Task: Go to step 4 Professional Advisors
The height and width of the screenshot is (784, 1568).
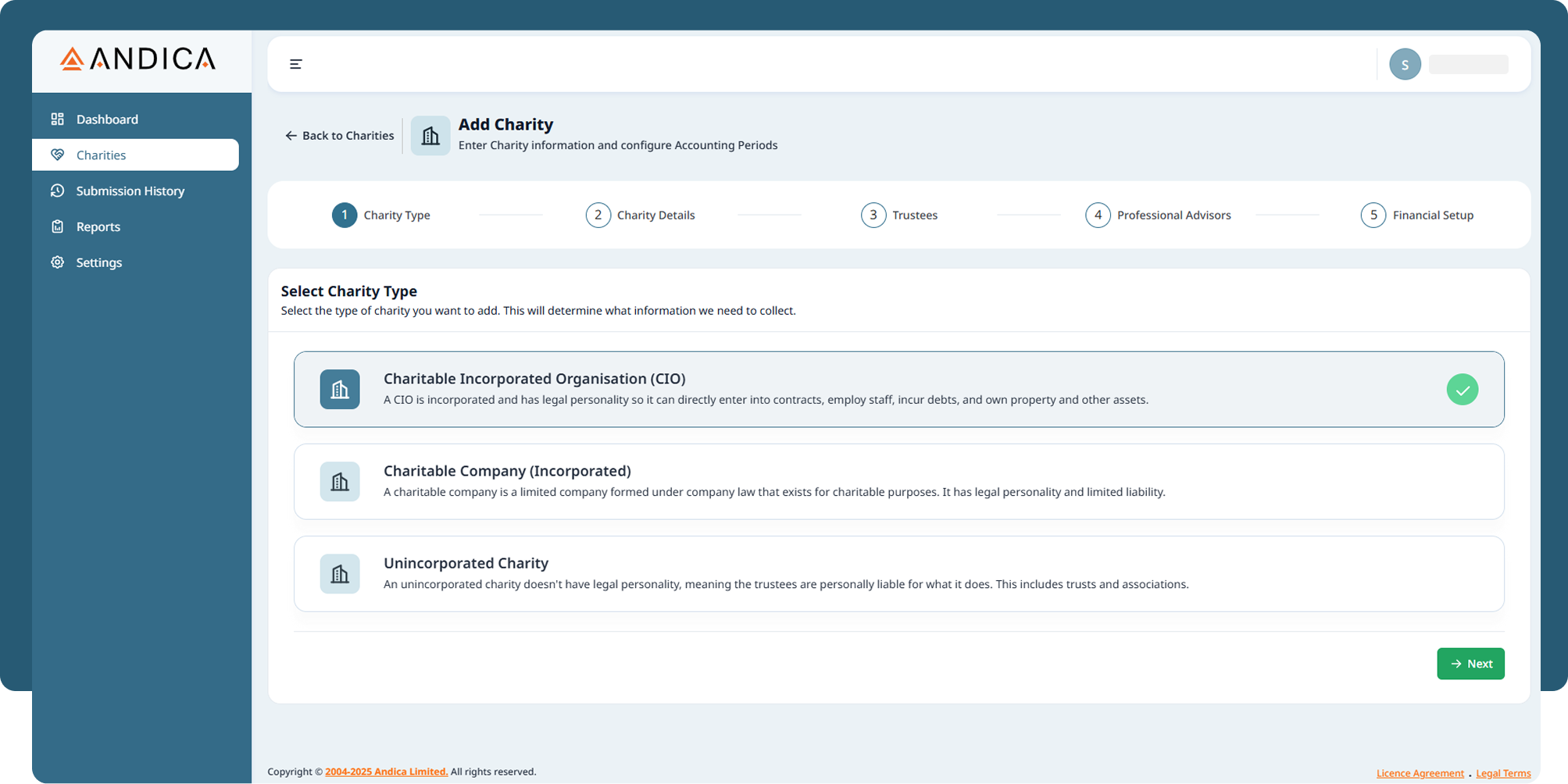Action: point(1158,216)
